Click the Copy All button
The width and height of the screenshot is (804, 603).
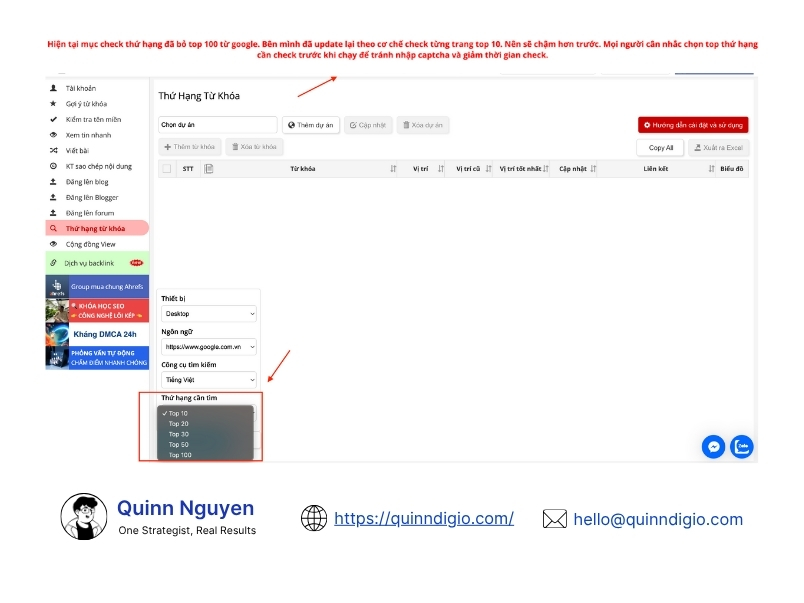[x=660, y=148]
